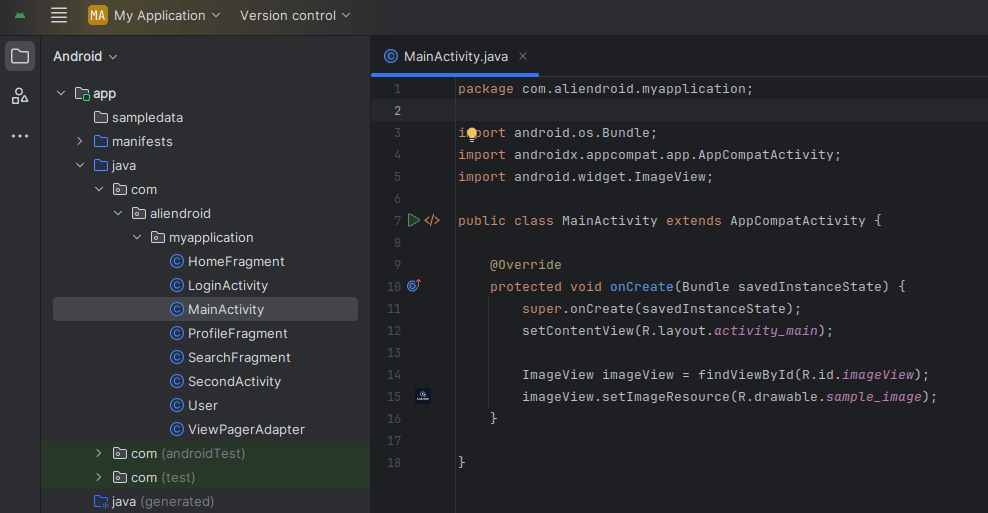Expand the manifests folder

[x=80, y=141]
